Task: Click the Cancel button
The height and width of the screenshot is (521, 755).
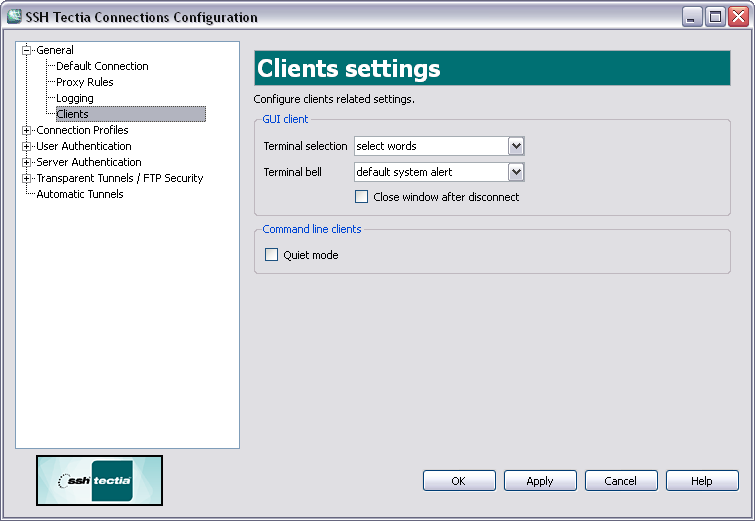Action: 621,481
